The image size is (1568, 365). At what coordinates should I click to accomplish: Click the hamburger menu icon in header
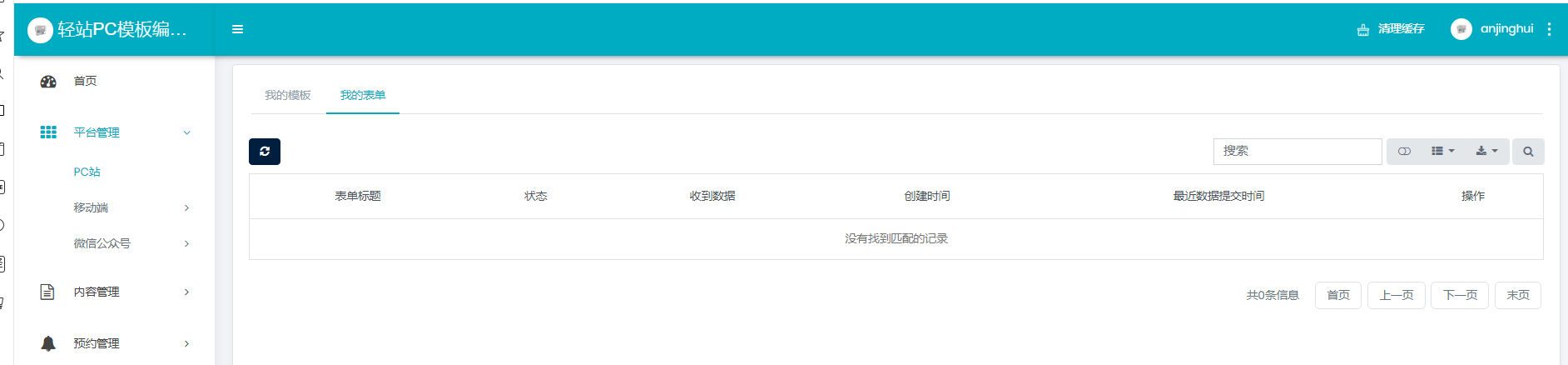[237, 29]
